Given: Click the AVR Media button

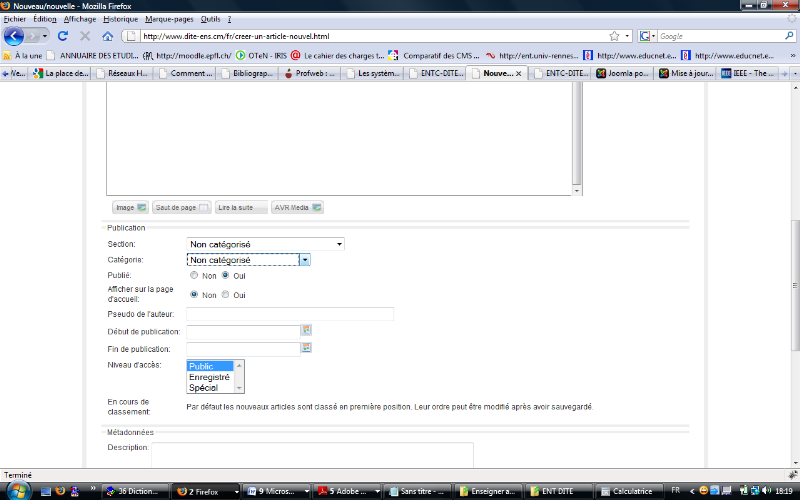Looking at the screenshot, I should point(297,207).
